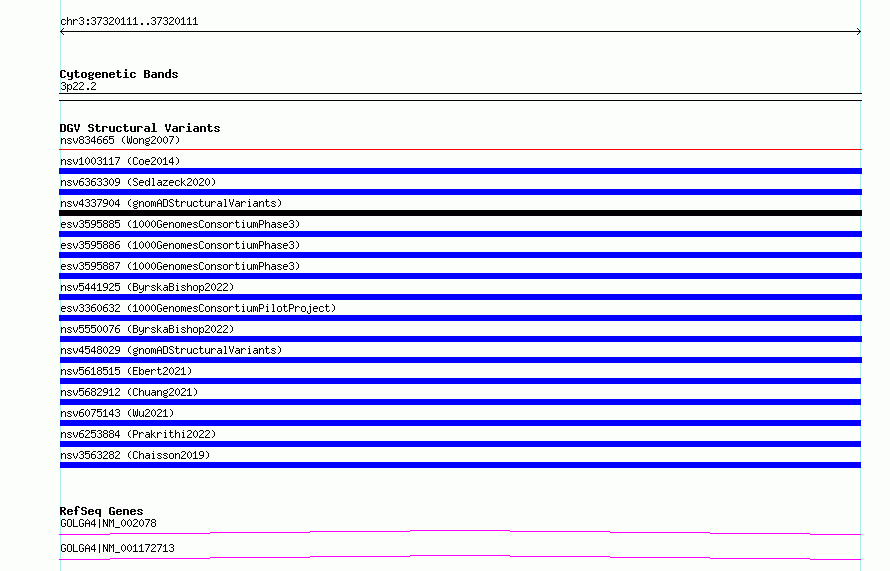Click blue bar under nsv5682912

[x=460, y=402]
